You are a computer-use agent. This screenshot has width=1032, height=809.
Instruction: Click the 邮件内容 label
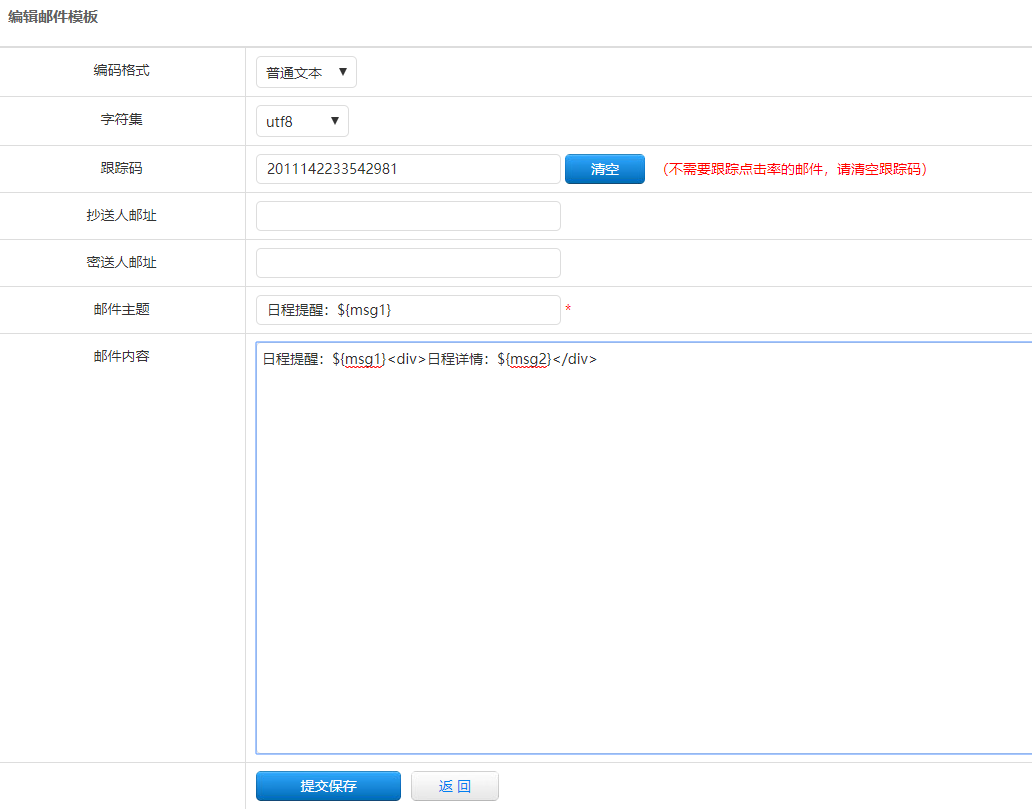[122, 356]
